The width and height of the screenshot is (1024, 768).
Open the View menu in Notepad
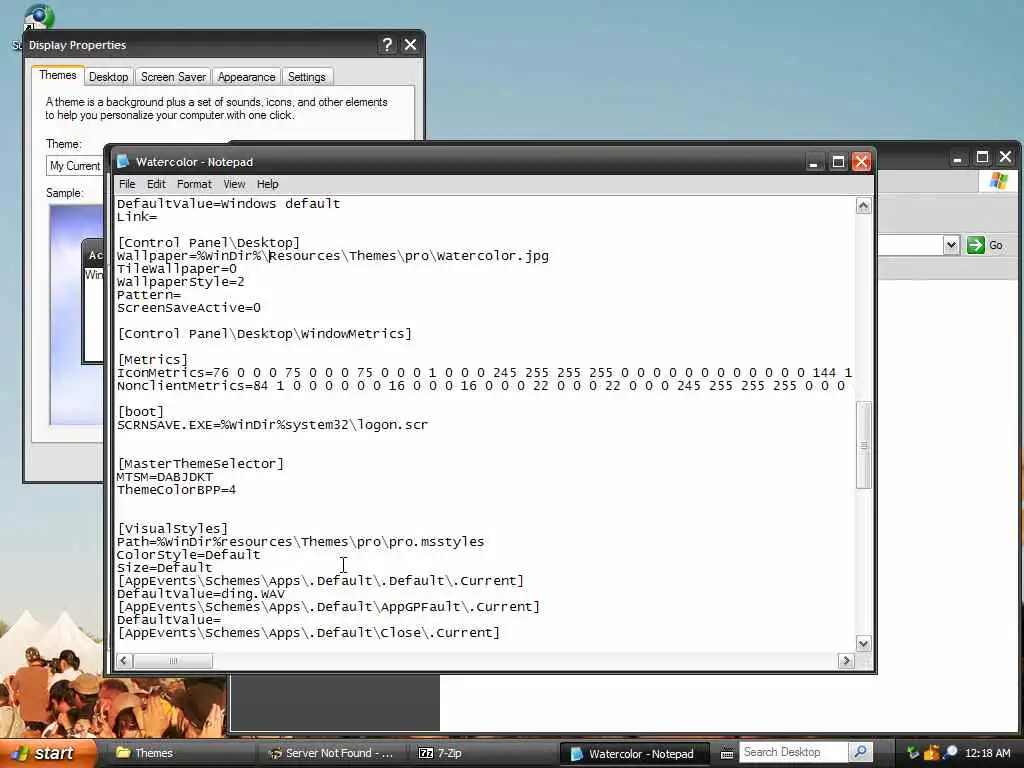click(234, 184)
